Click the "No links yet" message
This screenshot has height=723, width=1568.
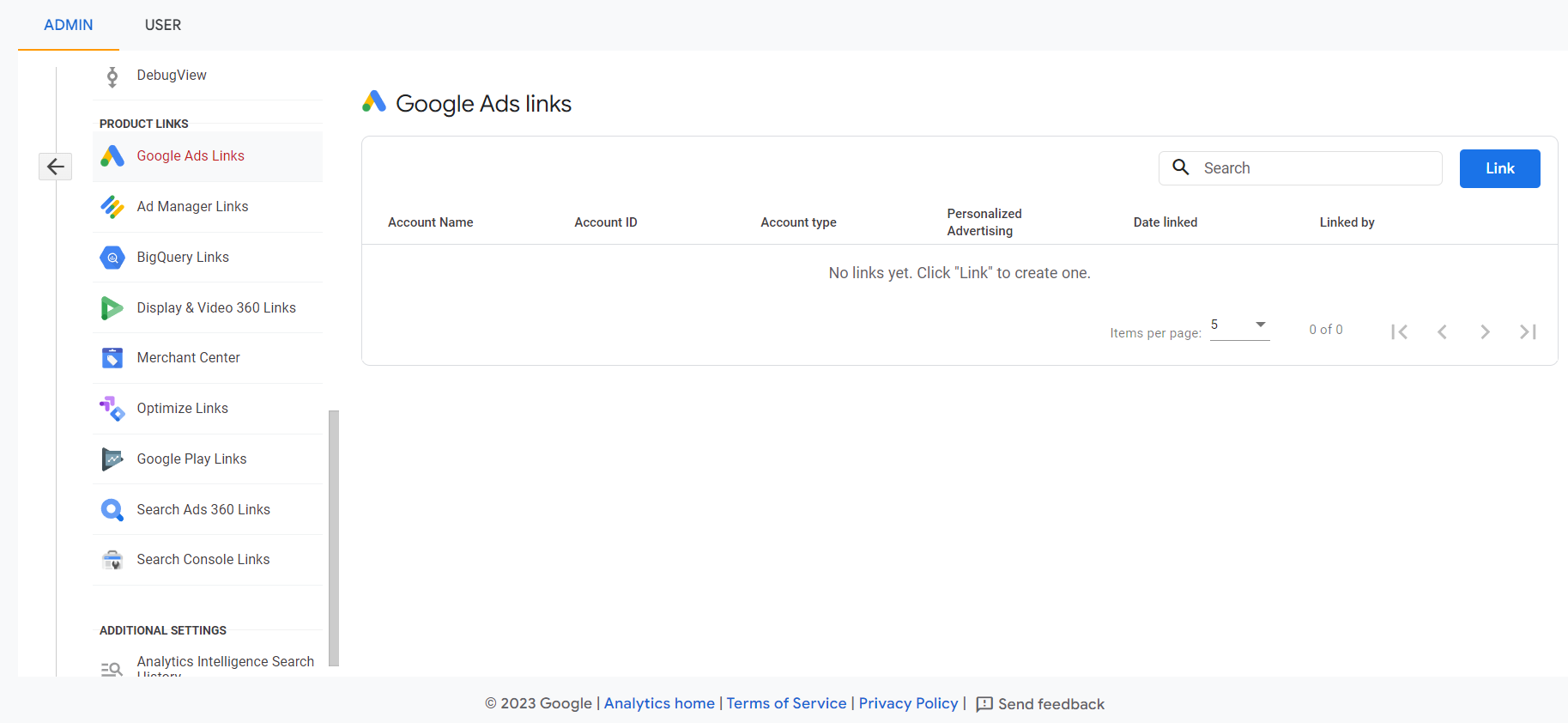pos(960,273)
